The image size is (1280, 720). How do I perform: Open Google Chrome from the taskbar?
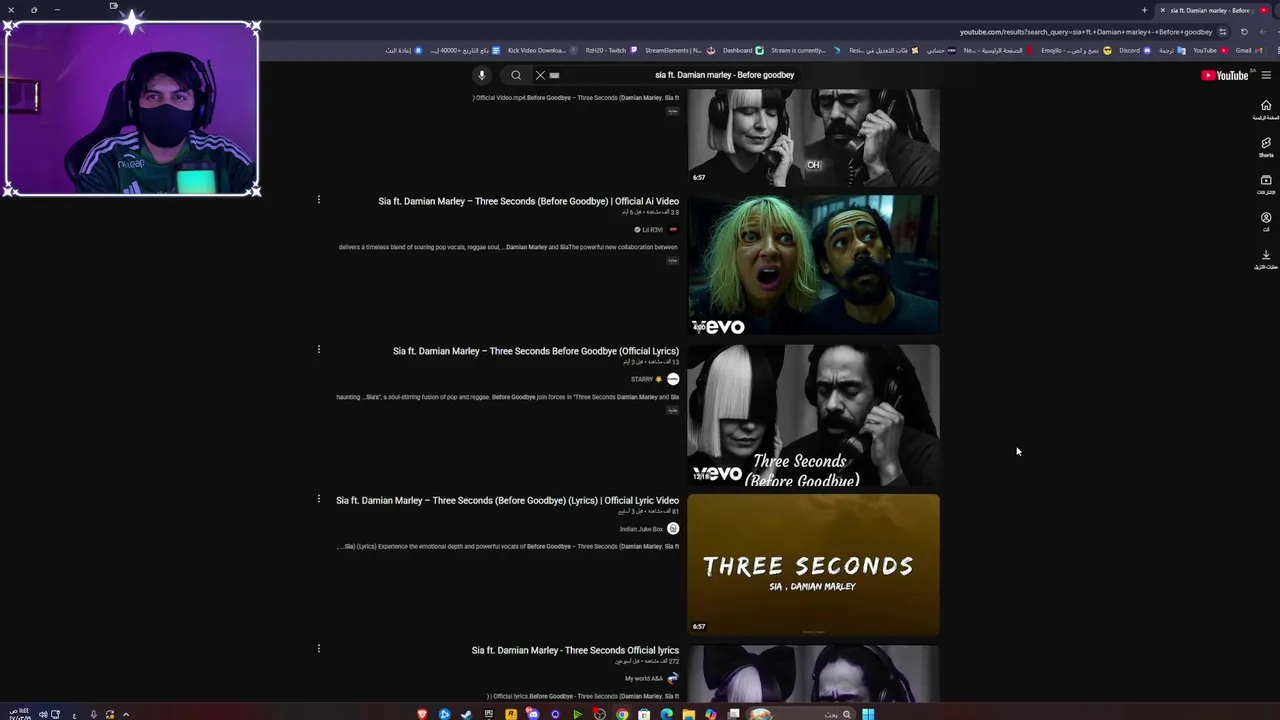[x=622, y=714]
